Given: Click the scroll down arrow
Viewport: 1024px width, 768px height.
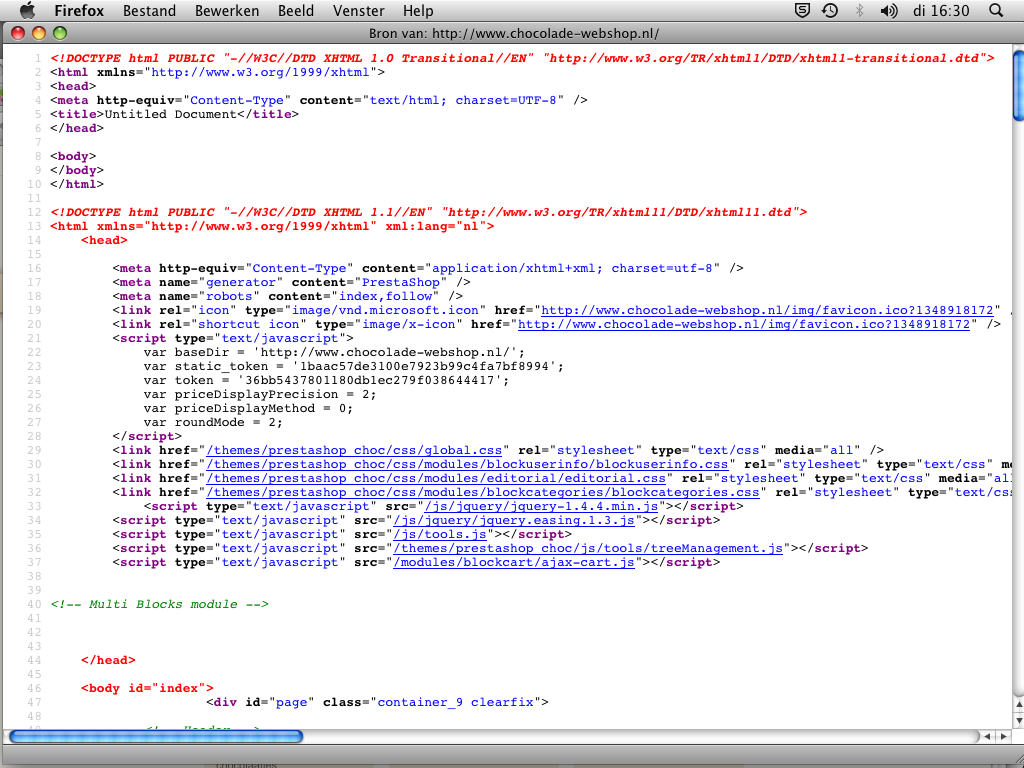Looking at the screenshot, I should click(1018, 720).
